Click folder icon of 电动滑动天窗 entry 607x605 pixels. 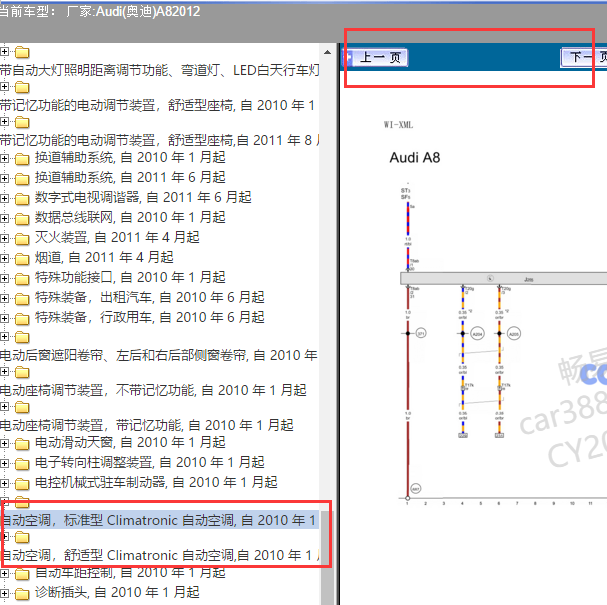22,444
